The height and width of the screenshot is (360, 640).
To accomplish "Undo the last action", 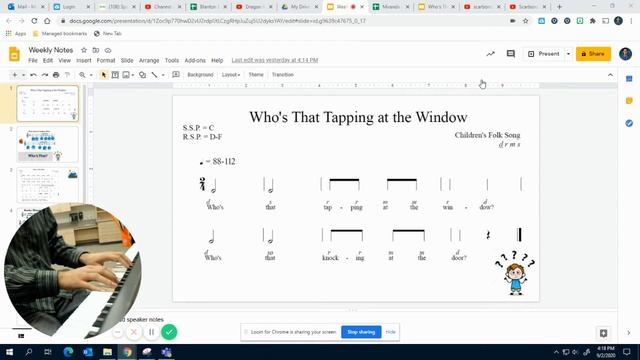I will pyautogui.click(x=33, y=75).
